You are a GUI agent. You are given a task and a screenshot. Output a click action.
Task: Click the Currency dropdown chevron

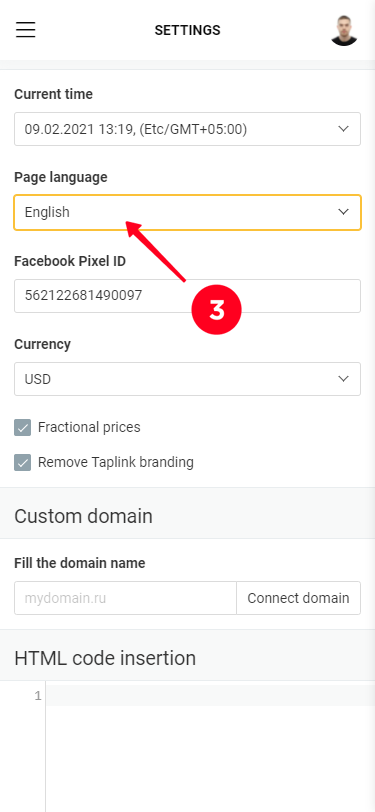pos(343,379)
